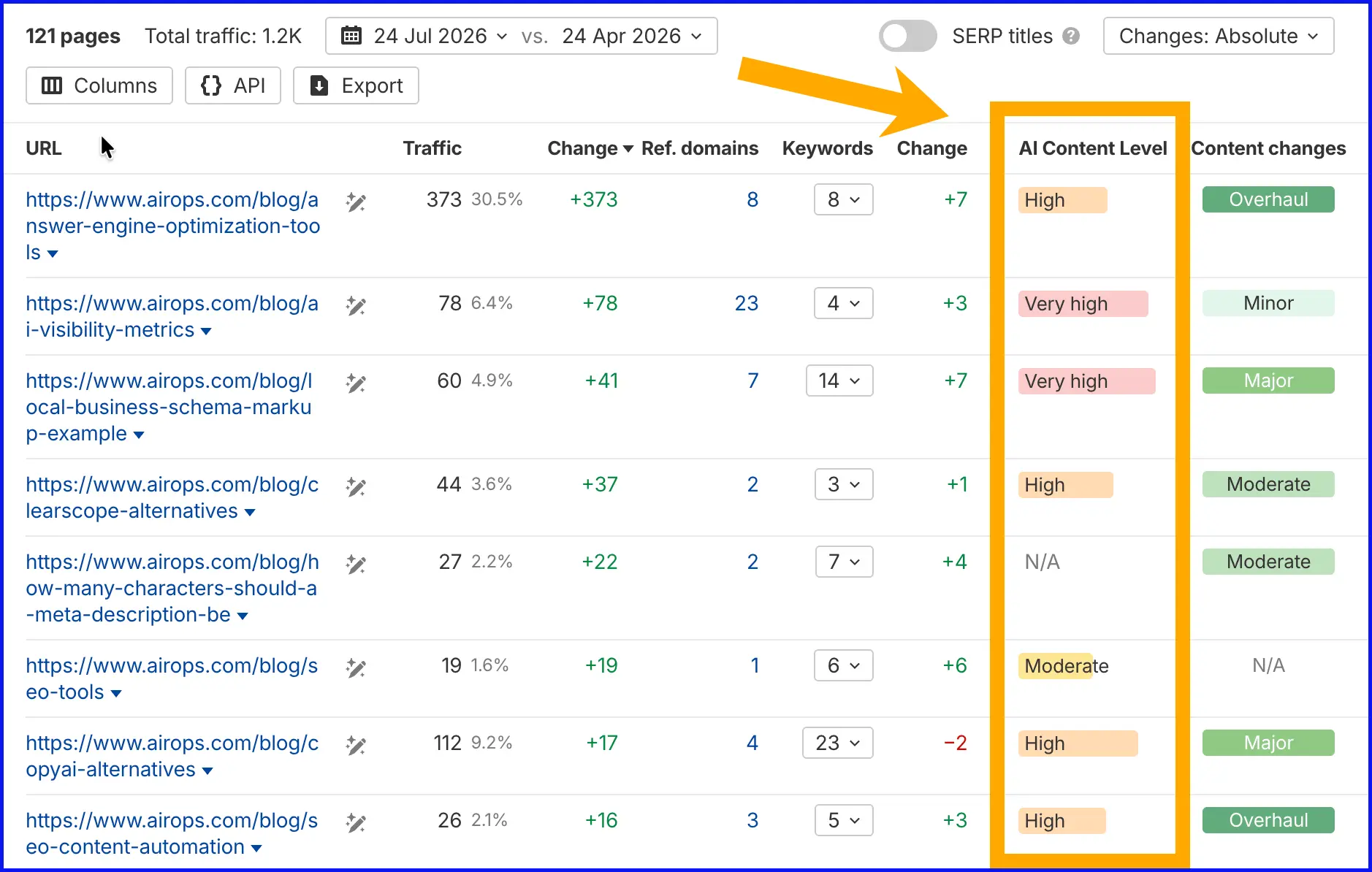This screenshot has height=872, width=1372.
Task: Click the help icon next to SERP titles
Action: [x=1071, y=36]
